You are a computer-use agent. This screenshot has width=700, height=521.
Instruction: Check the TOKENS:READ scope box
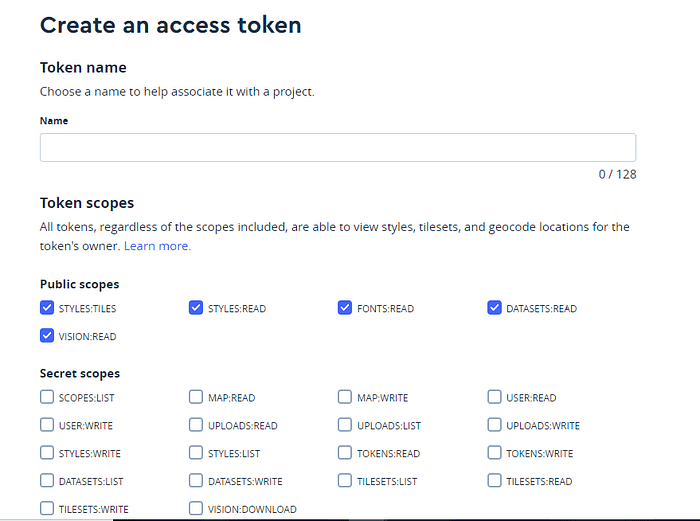click(x=345, y=453)
